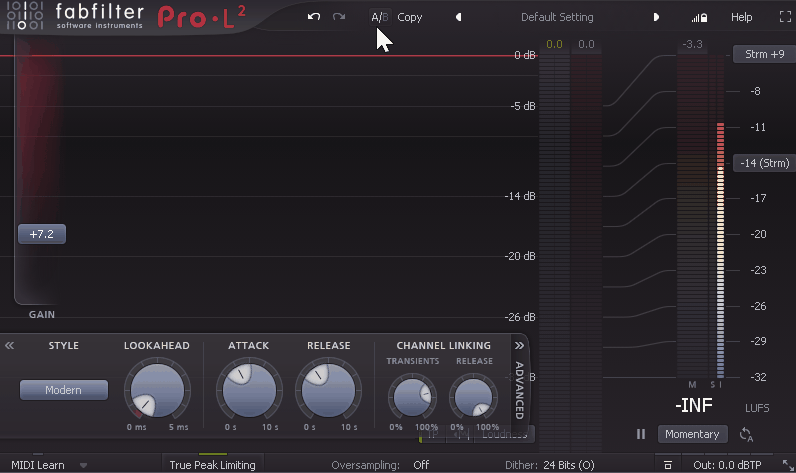Toggle full screen mode icon
Image resolution: width=796 pixels, height=473 pixels.
785,17
